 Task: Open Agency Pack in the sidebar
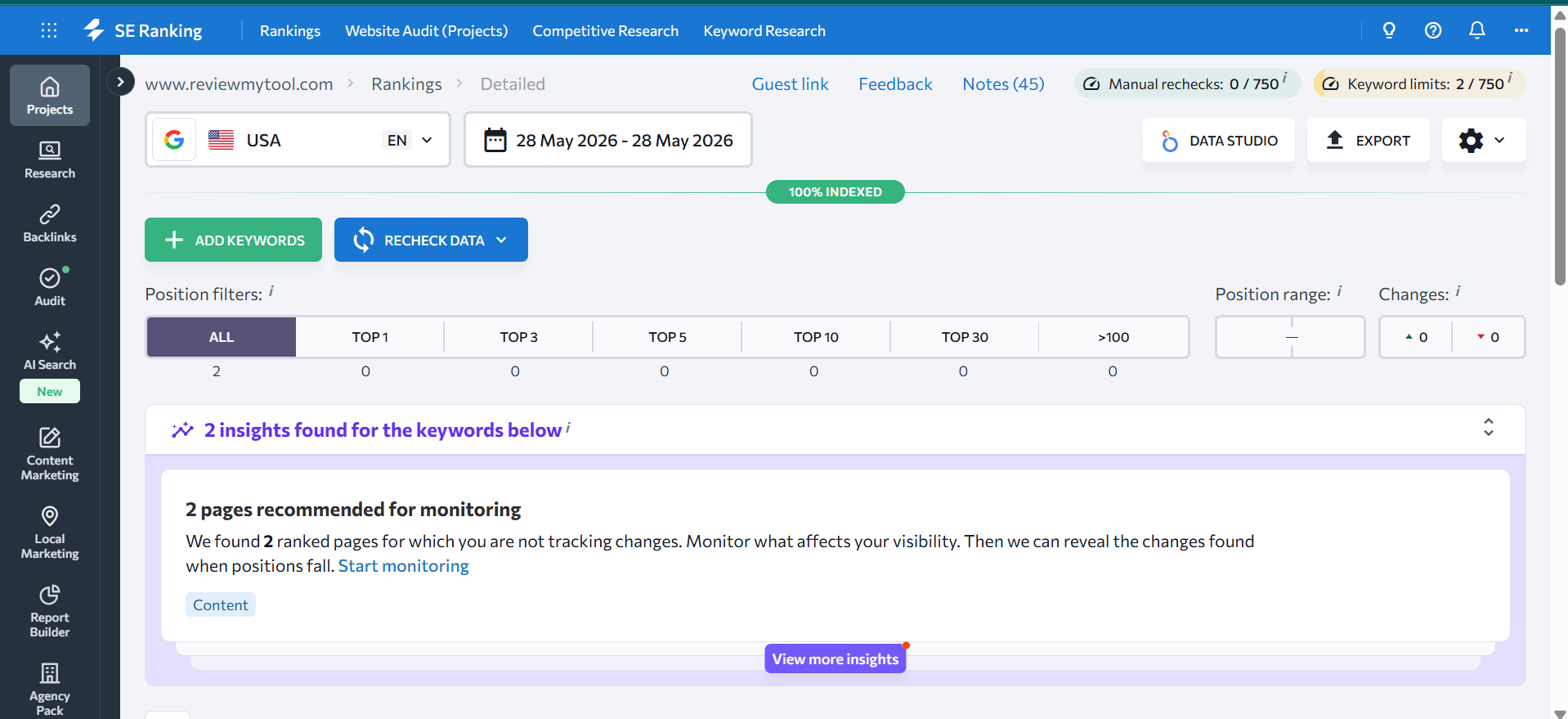(x=50, y=690)
